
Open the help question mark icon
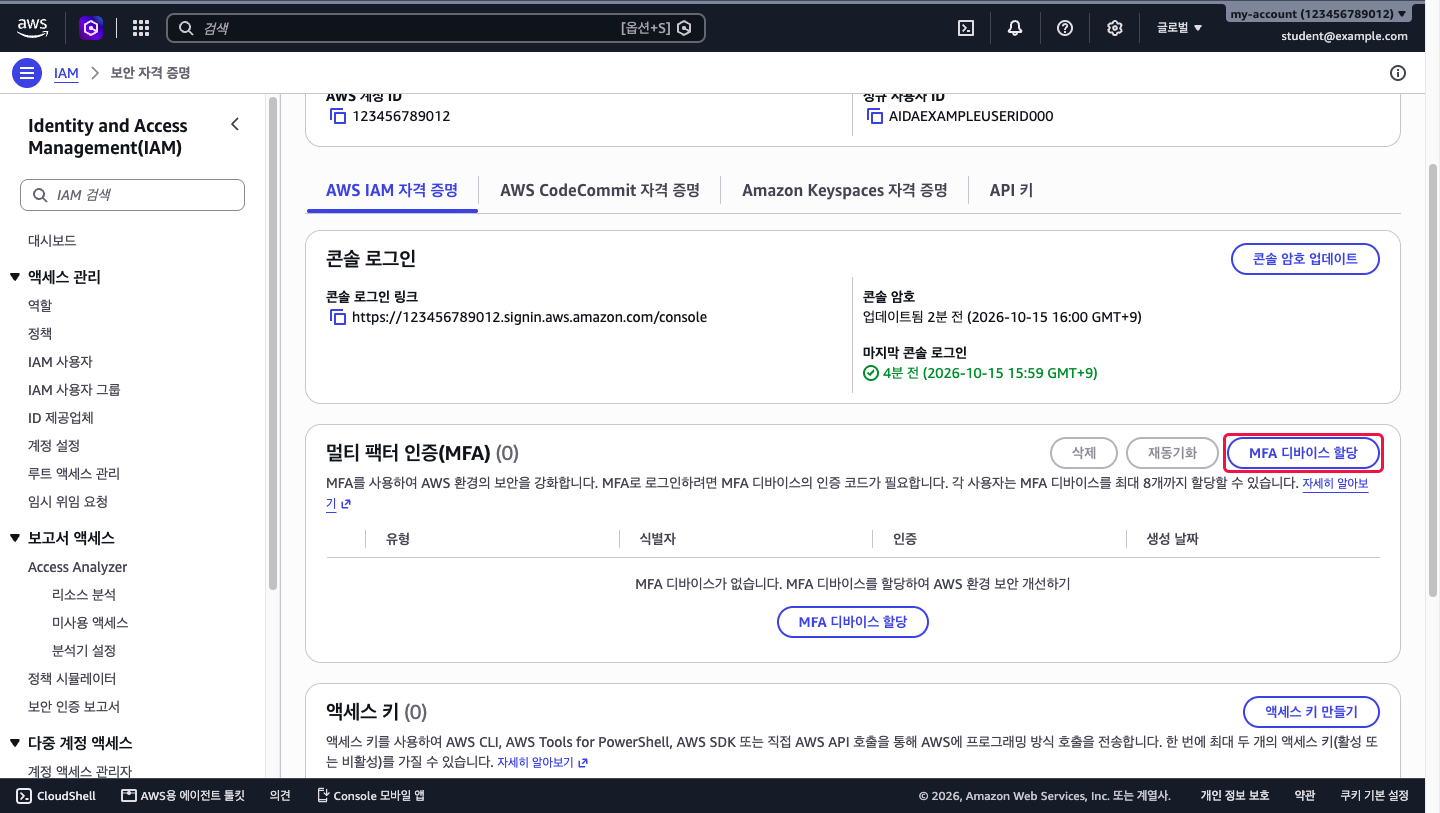click(1065, 28)
